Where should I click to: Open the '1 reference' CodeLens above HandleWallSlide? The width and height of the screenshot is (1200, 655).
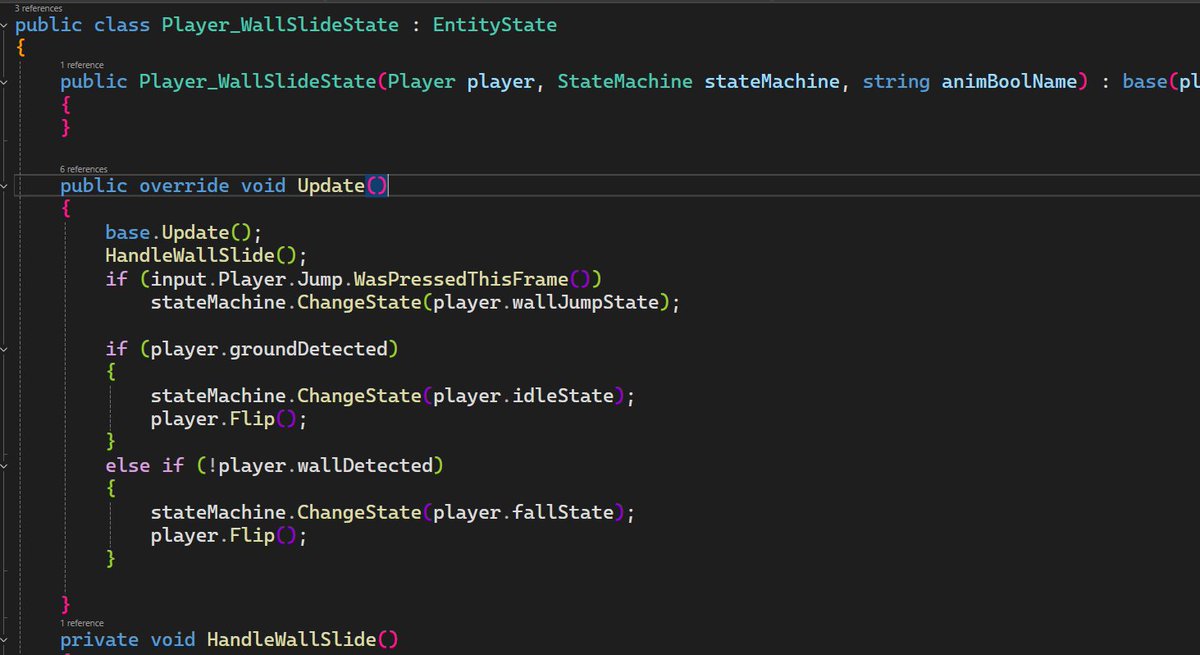tap(84, 623)
